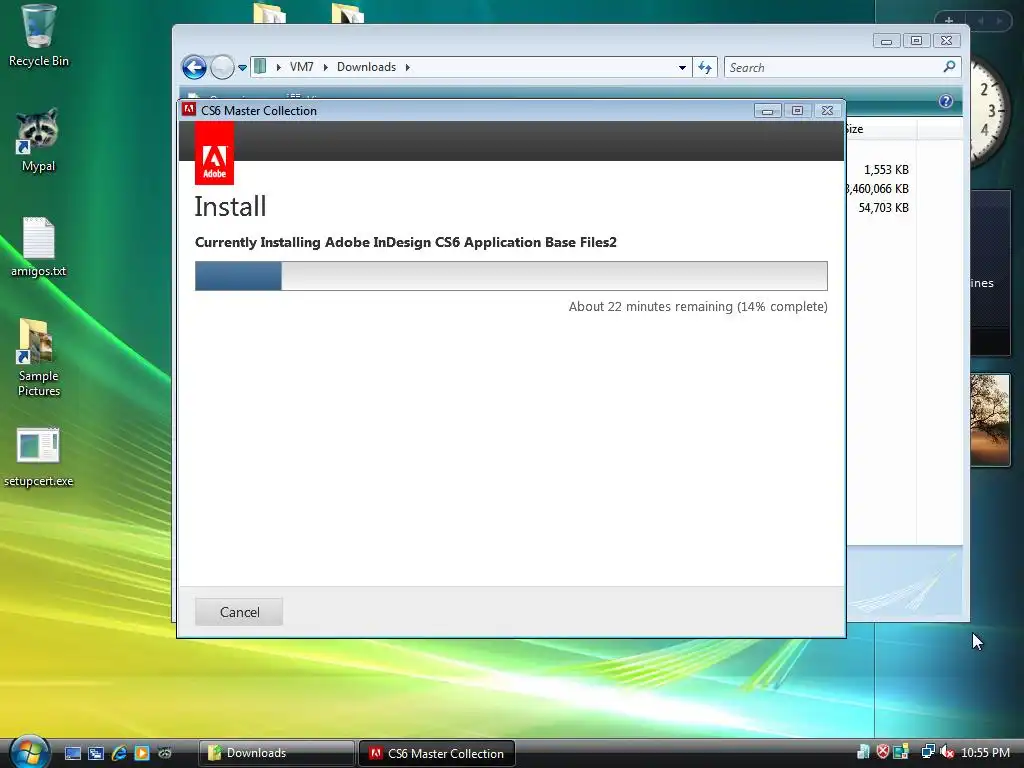1024x768 pixels.
Task: Open the address bar history dropdown
Action: click(x=682, y=67)
